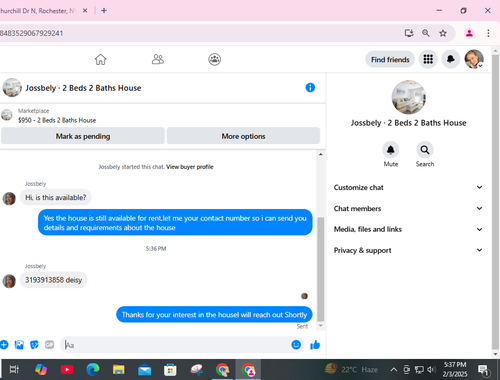Search in conversation with magnifier icon
This screenshot has height=380, width=500.
coord(425,150)
